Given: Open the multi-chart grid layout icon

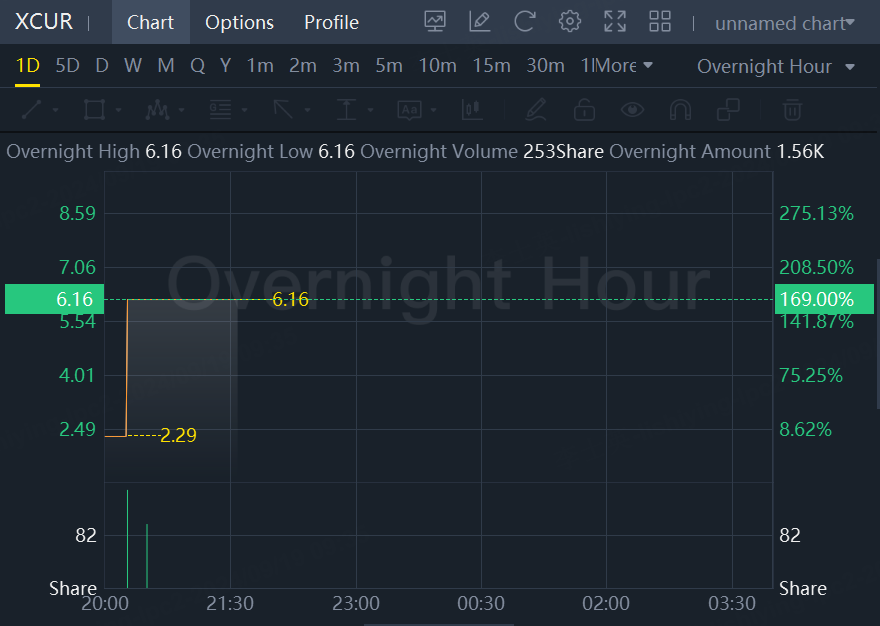Looking at the screenshot, I should point(659,22).
